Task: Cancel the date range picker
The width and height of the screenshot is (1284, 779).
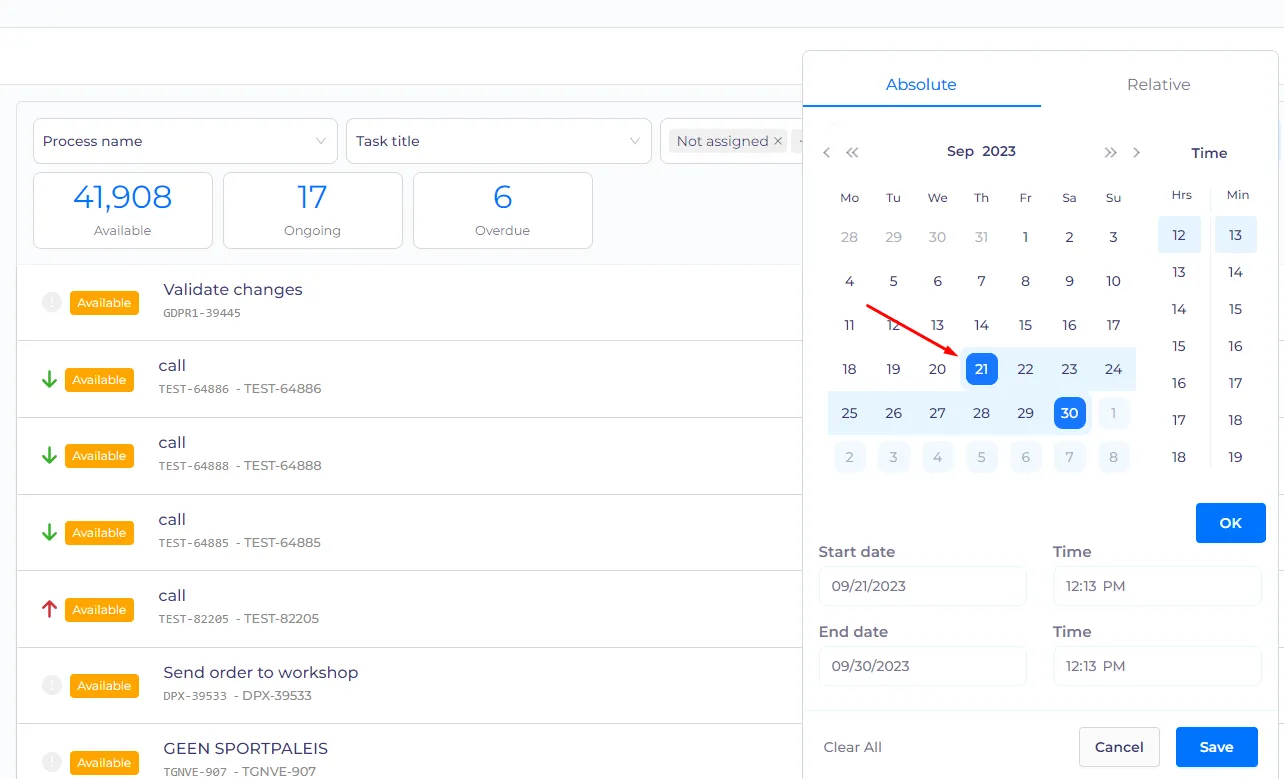Action: [1119, 747]
